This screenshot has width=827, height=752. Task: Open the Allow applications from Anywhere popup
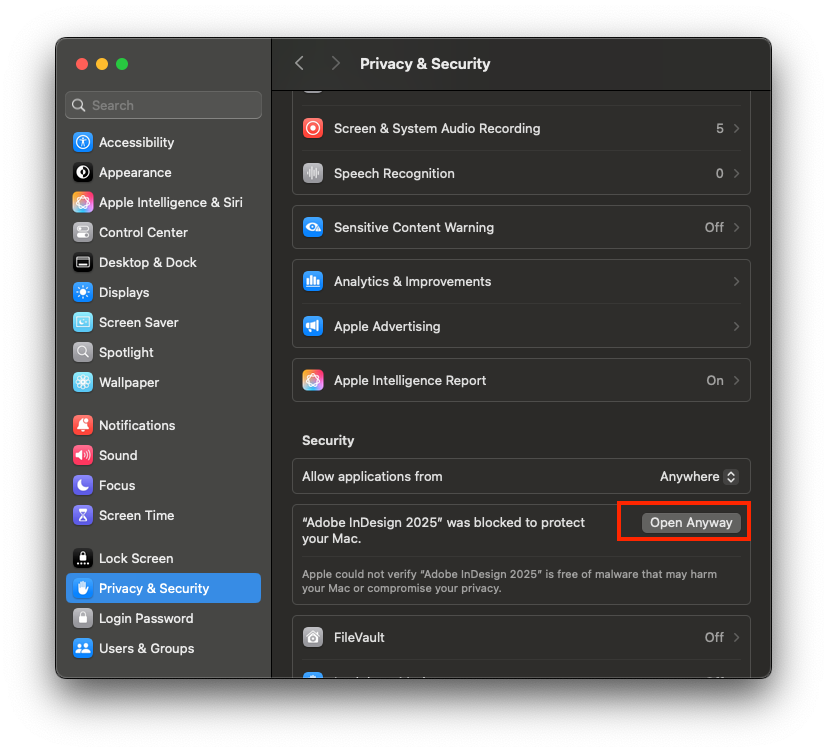(698, 476)
